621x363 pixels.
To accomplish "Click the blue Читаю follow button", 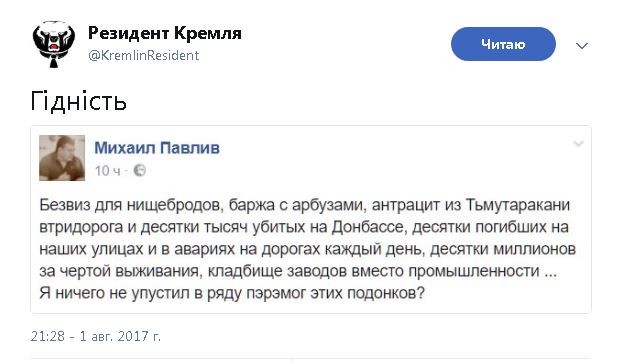I will pyautogui.click(x=503, y=44).
